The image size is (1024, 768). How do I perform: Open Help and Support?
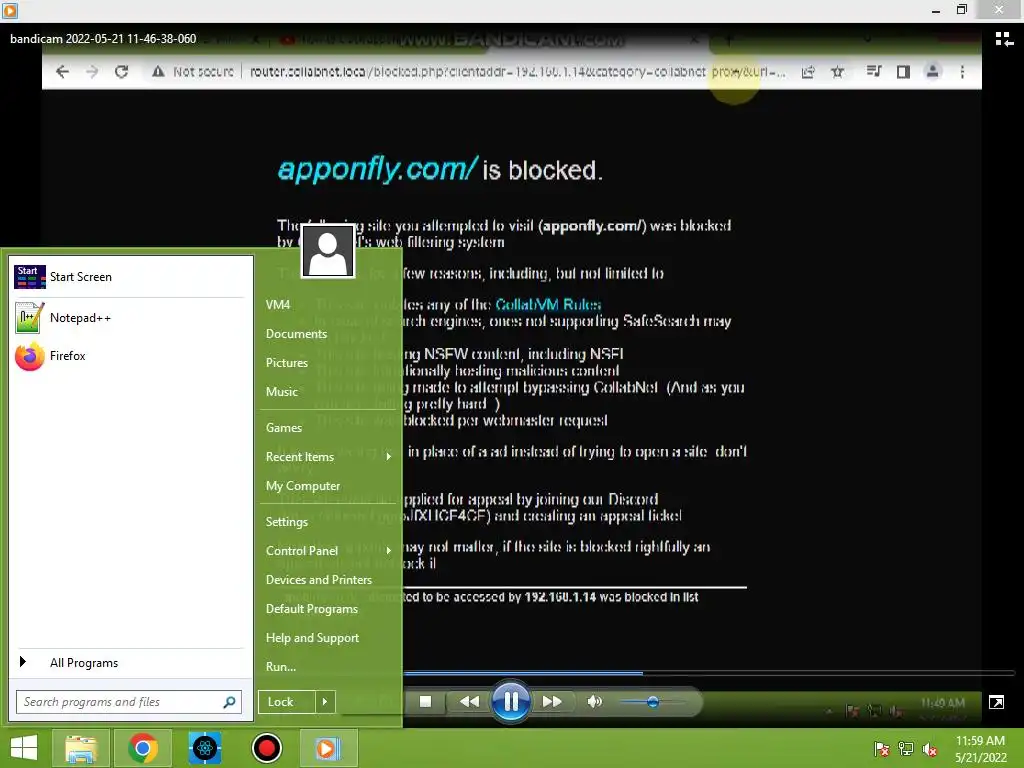click(x=312, y=638)
